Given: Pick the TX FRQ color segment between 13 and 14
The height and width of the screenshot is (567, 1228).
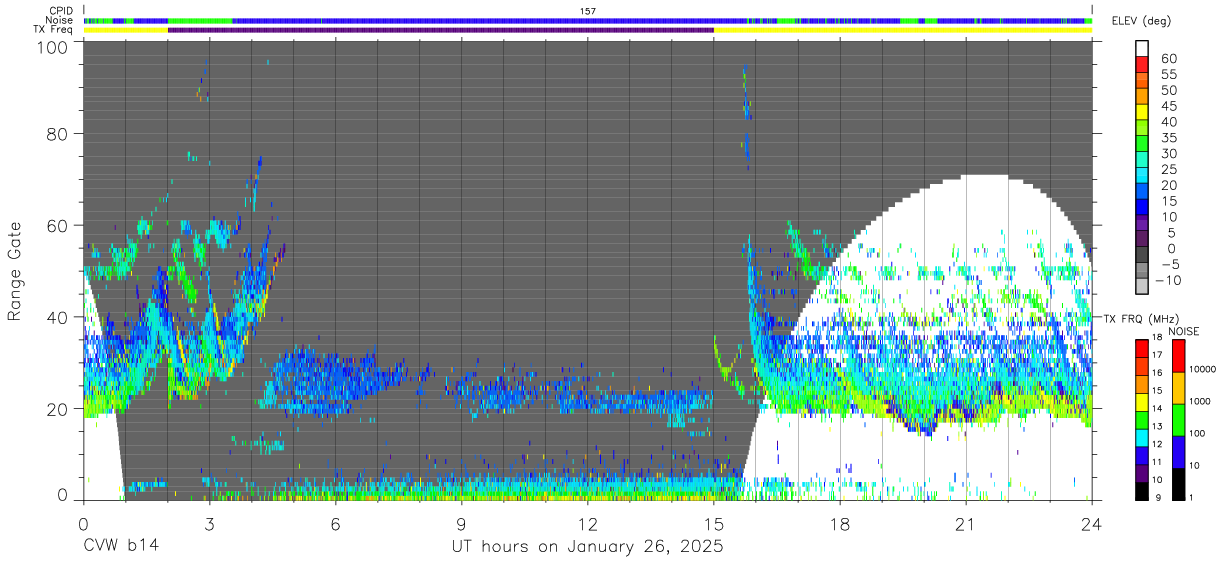Looking at the screenshot, I should [1142, 418].
